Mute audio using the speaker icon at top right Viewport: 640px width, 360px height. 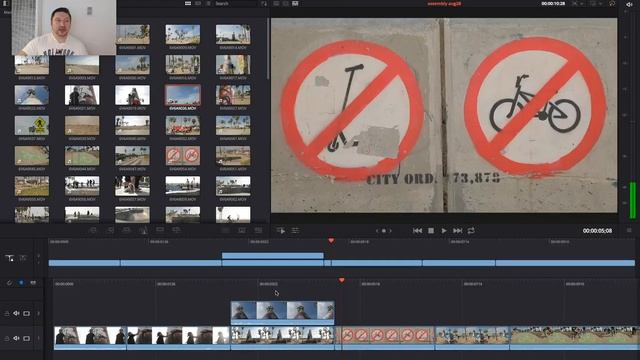629,4
